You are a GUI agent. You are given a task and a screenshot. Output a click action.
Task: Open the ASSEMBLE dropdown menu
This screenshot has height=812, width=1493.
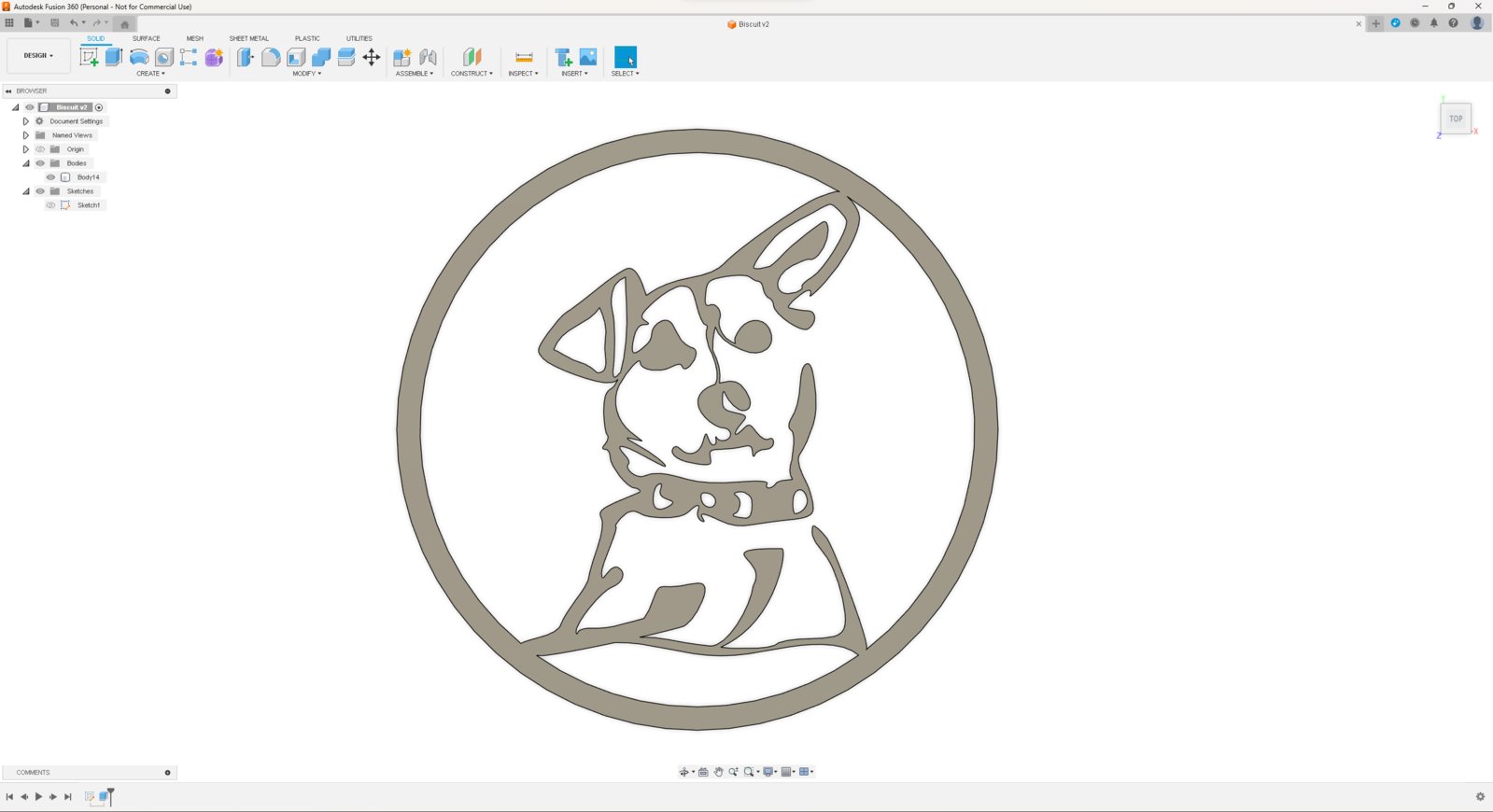(415, 74)
